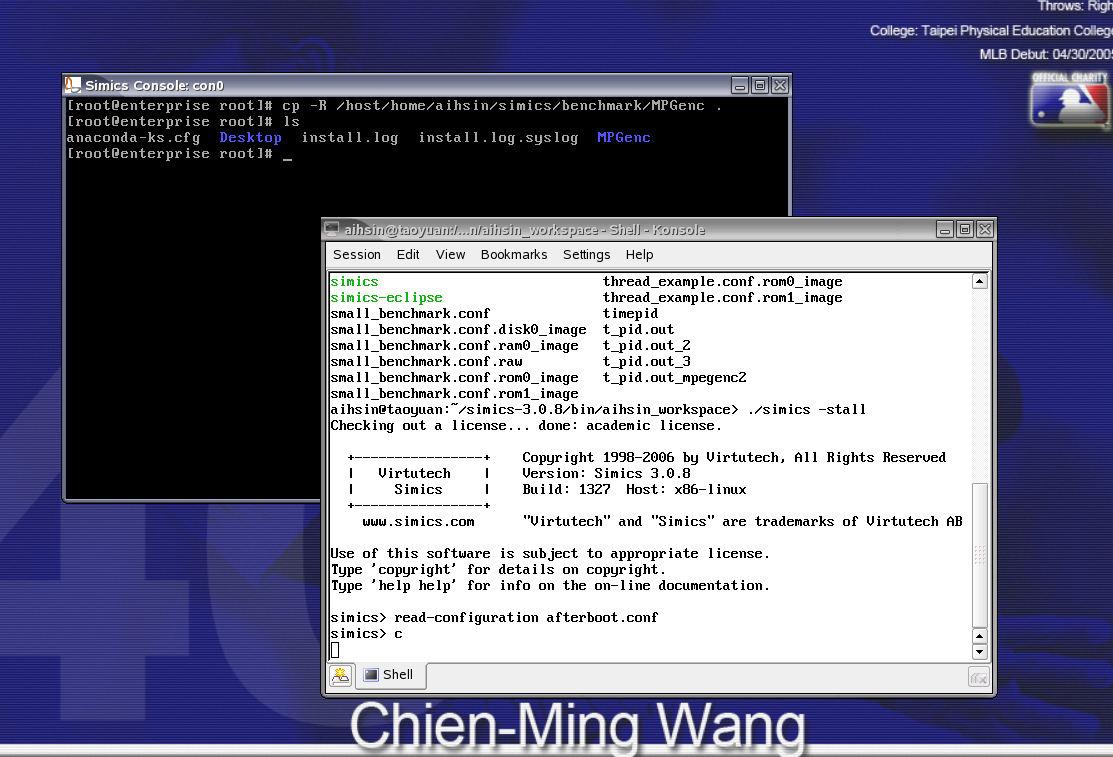The height and width of the screenshot is (757, 1113).
Task: Click the new session icon beside Shell tab
Action: point(341,675)
